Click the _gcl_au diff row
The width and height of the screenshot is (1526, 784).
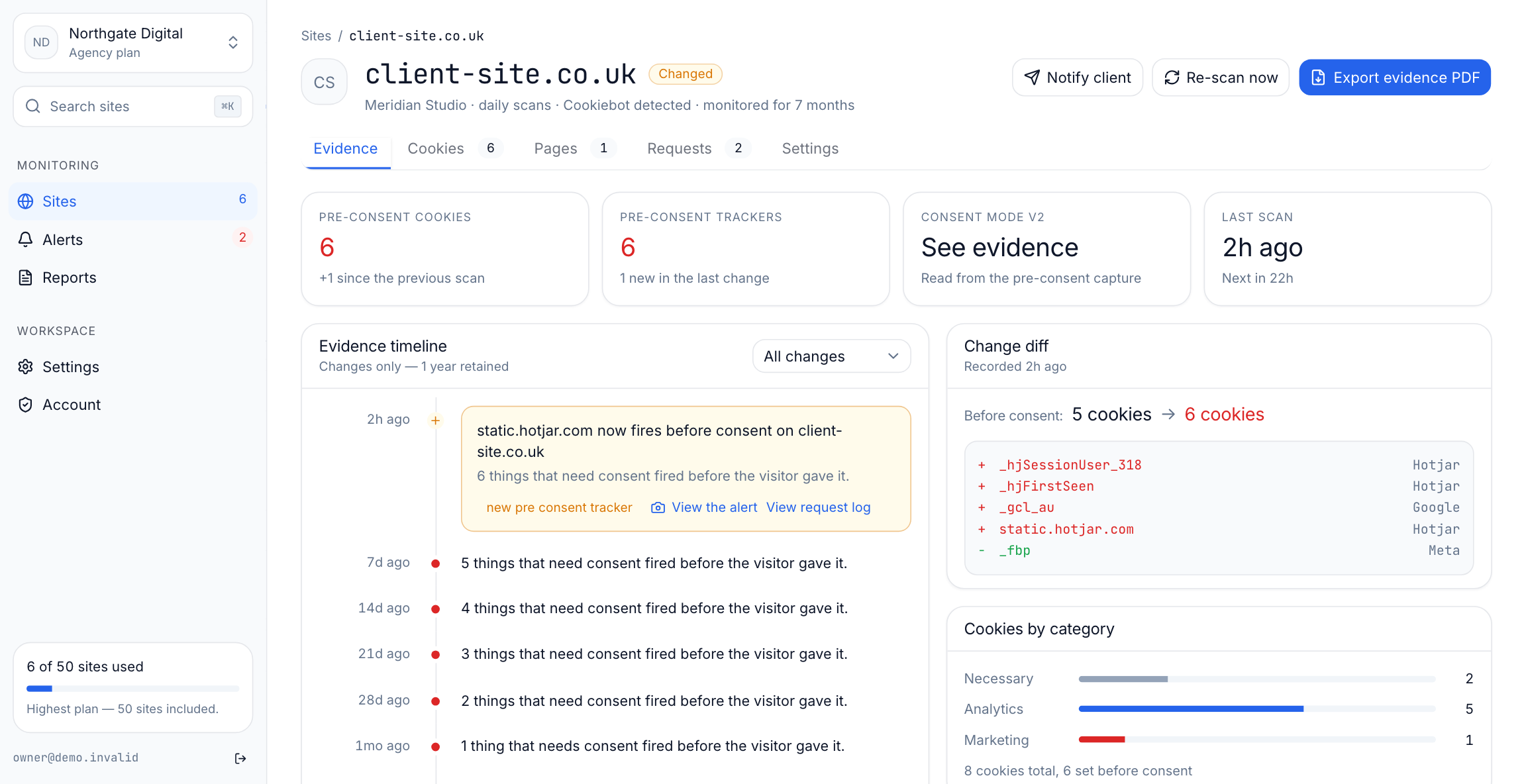(1219, 507)
